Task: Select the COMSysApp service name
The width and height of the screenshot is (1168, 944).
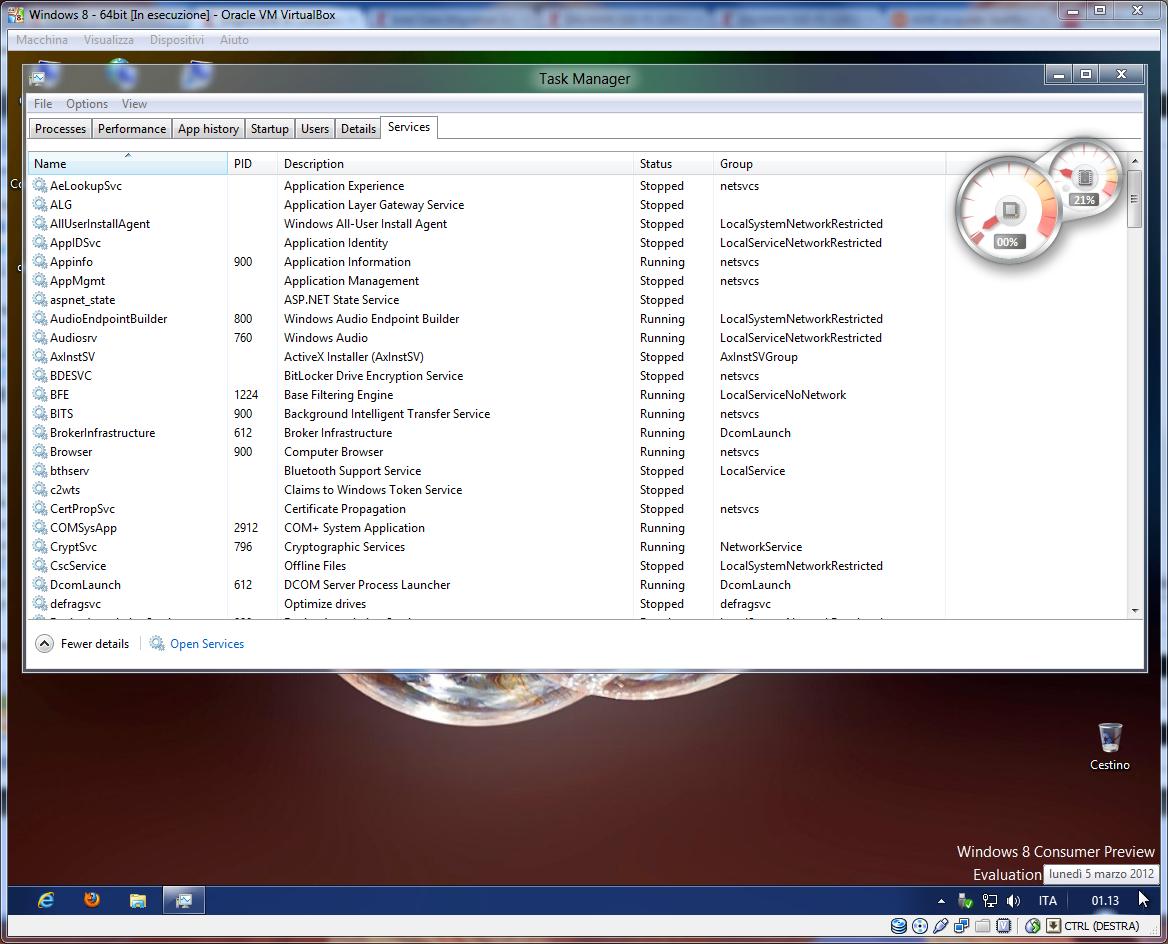Action: pyautogui.click(x=83, y=528)
